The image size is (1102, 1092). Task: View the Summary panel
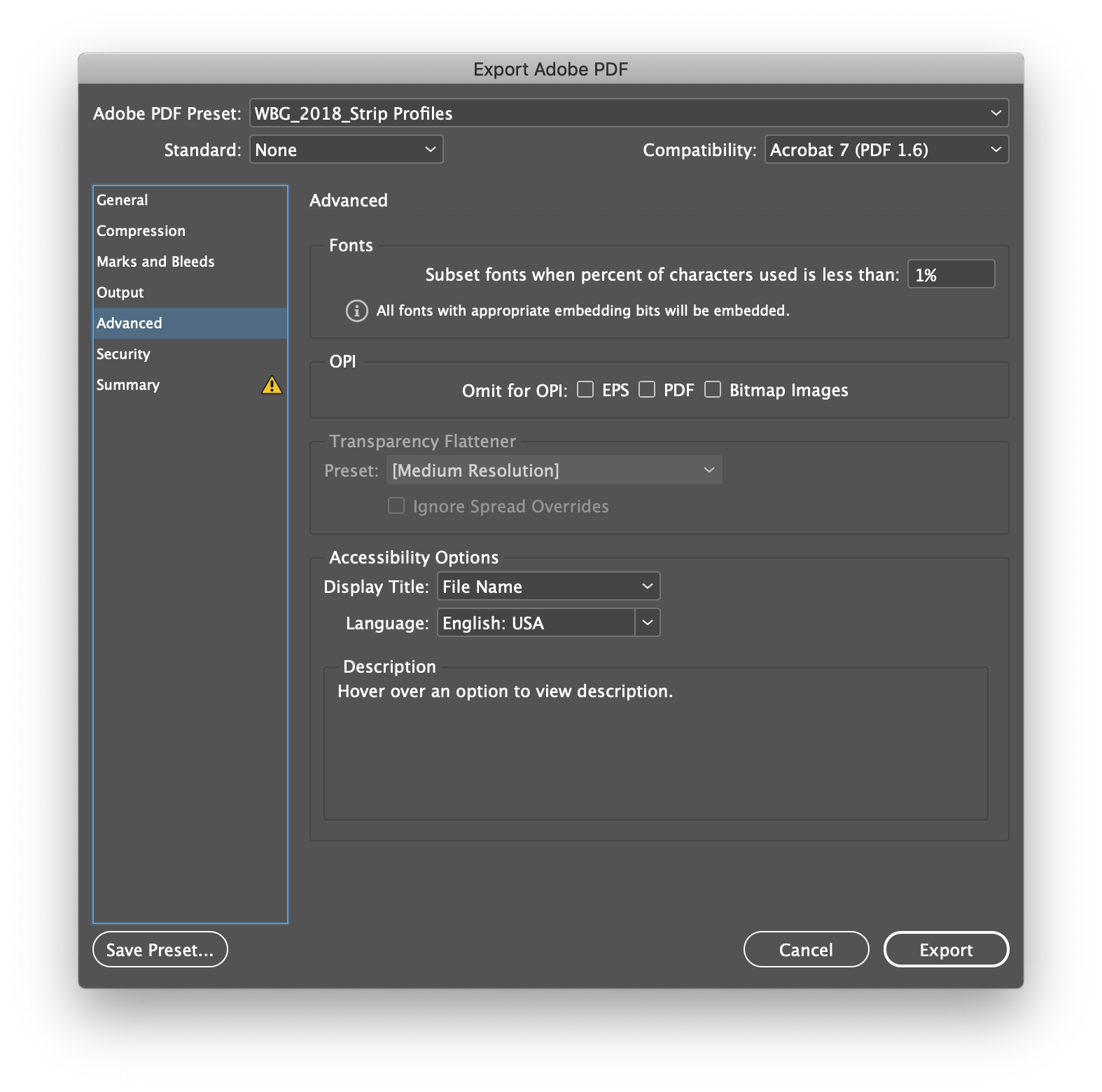[x=190, y=385]
